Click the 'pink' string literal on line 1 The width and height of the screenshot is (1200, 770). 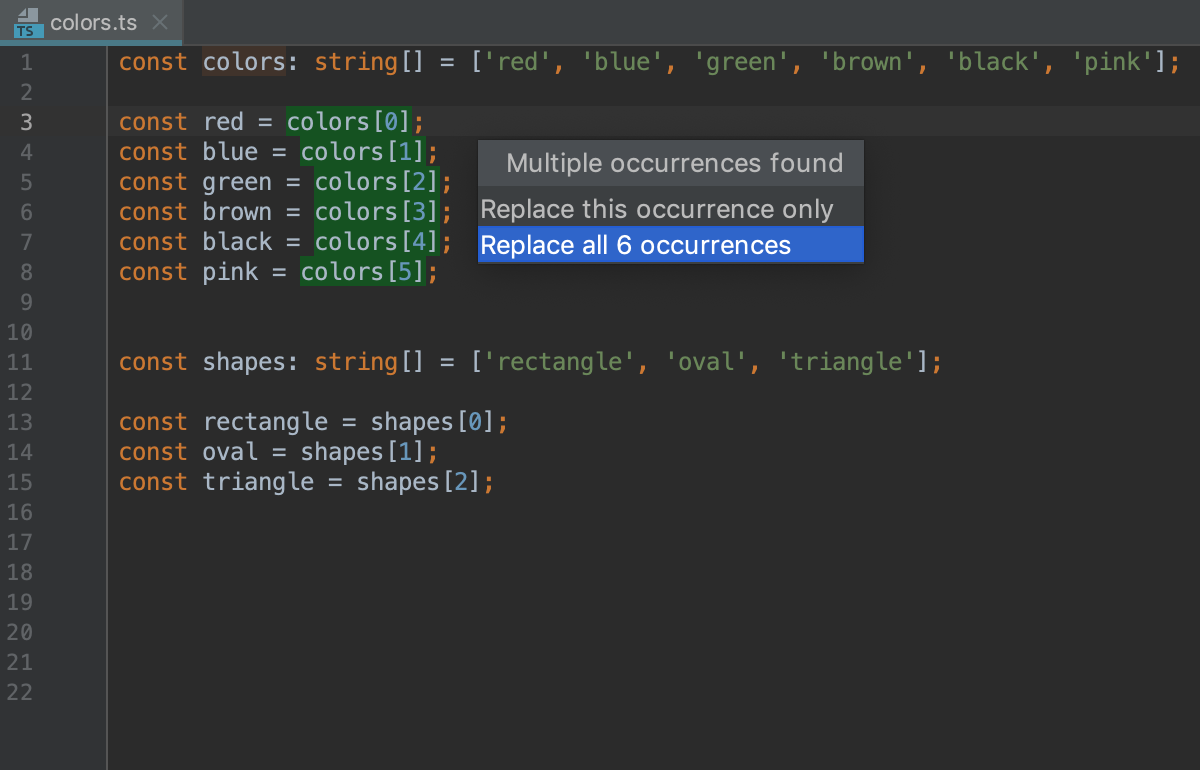tap(1113, 62)
